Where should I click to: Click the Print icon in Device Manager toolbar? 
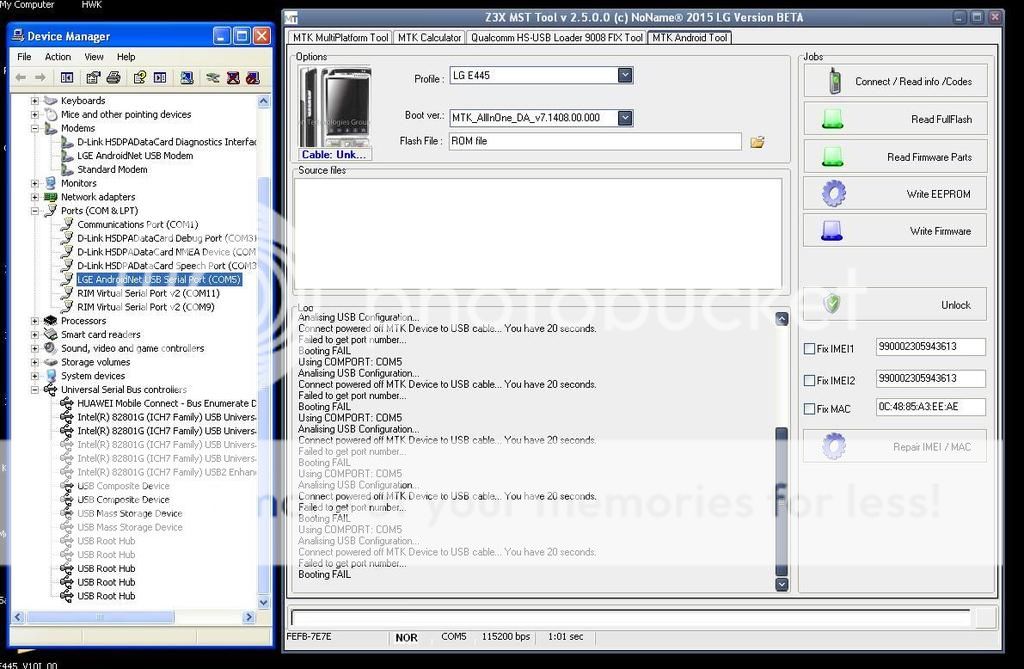coord(114,77)
